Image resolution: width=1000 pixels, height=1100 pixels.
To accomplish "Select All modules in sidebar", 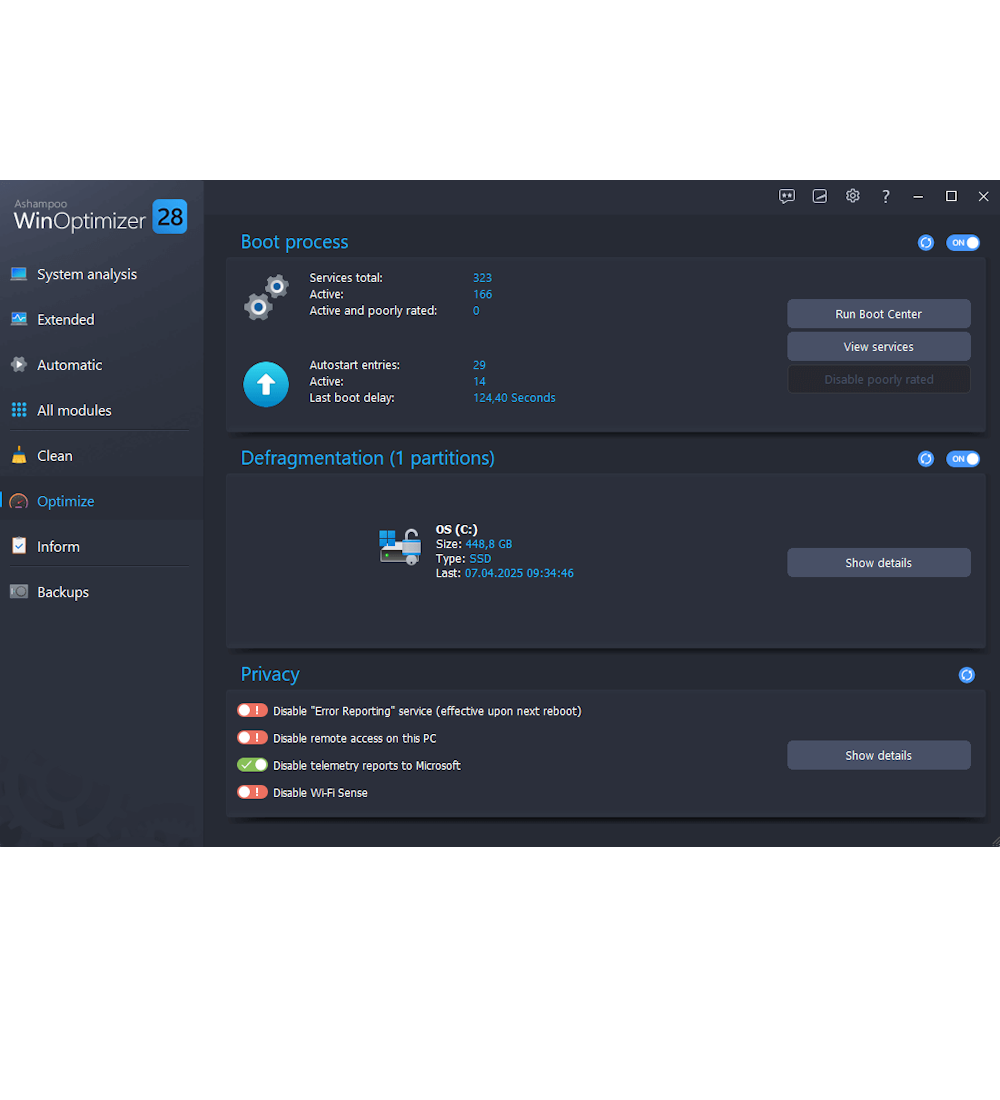I will pos(74,410).
